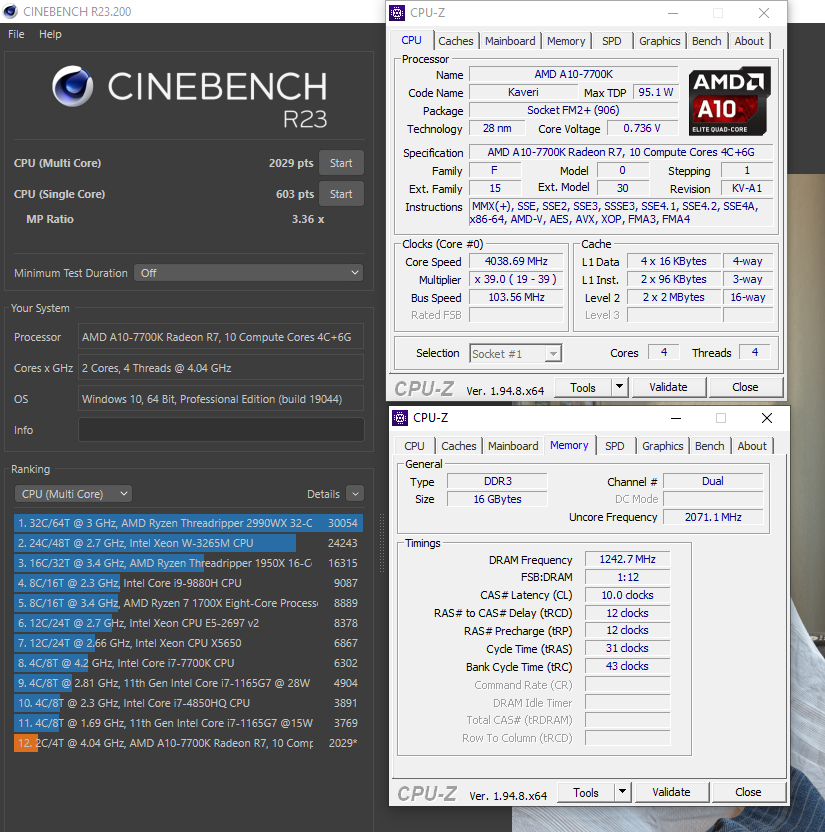Image resolution: width=825 pixels, height=832 pixels.
Task: Switch to Mainboard tab in upper CPU-Z window
Action: 510,41
